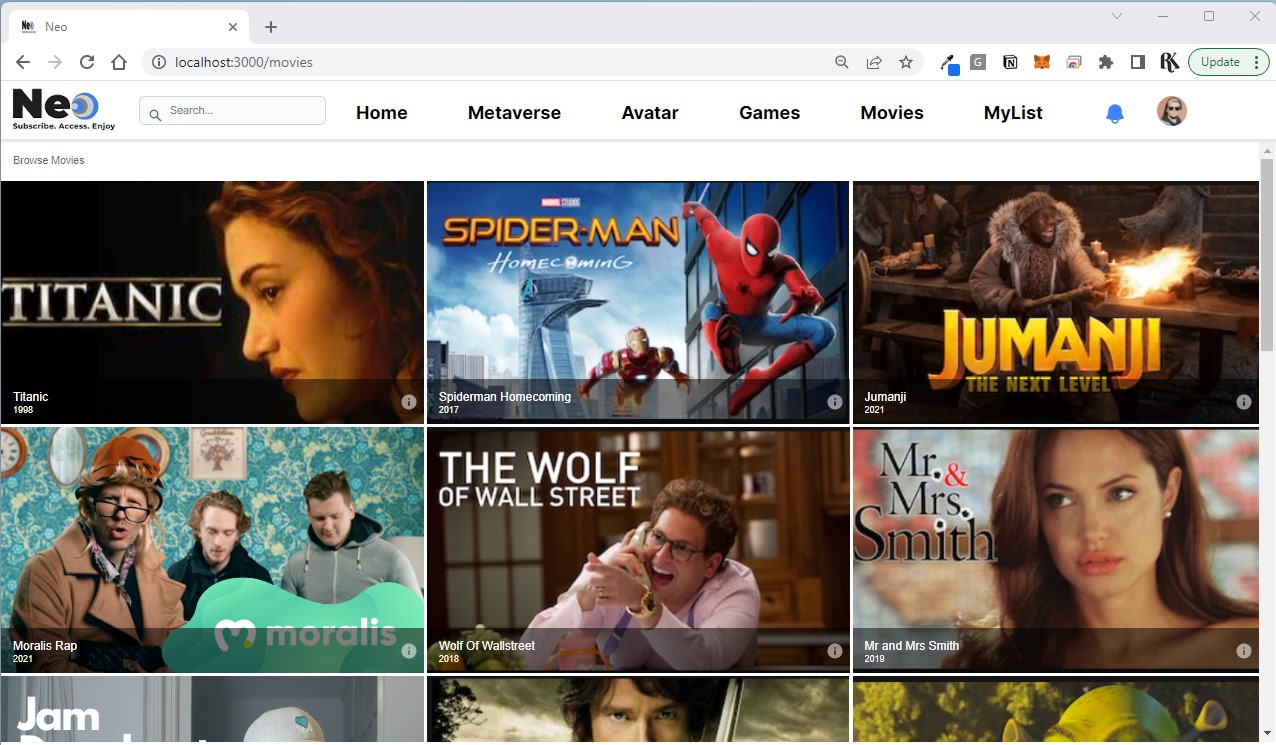Open a new browser tab
Viewport: 1276px width, 745px height.
pos(271,27)
